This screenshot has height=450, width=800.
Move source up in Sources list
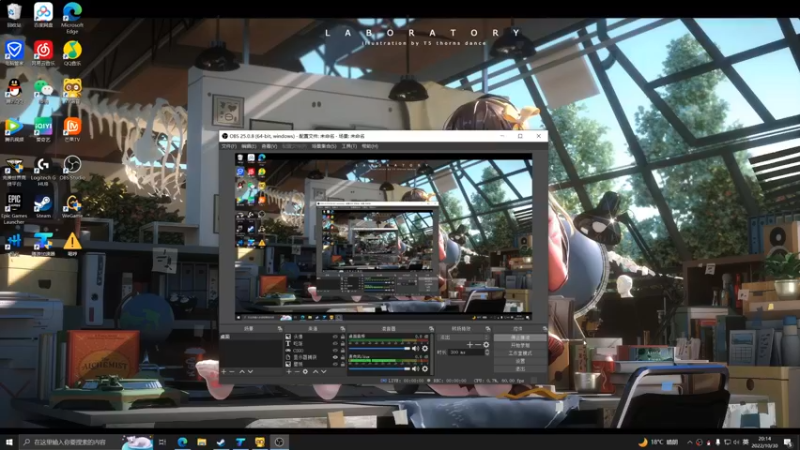(x=315, y=371)
